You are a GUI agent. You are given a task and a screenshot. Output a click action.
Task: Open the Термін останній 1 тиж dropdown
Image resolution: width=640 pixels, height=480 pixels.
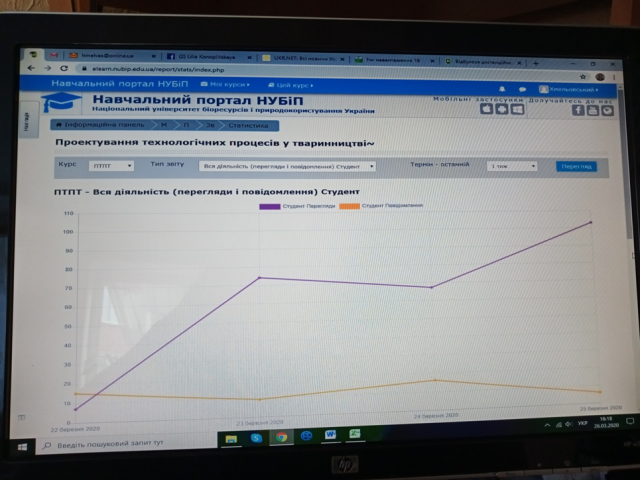coord(512,166)
